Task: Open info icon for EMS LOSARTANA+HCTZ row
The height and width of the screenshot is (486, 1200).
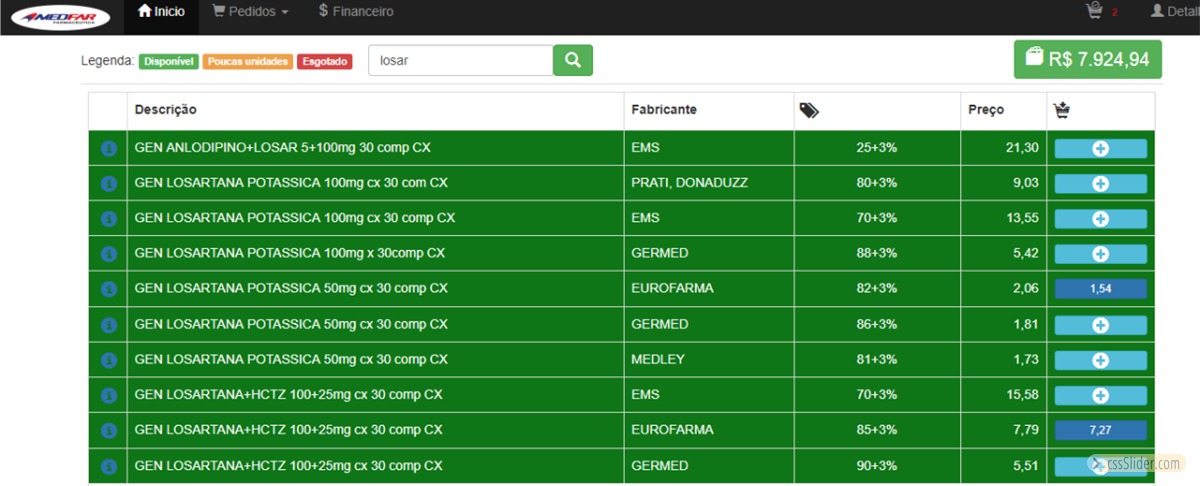Action: [x=109, y=395]
